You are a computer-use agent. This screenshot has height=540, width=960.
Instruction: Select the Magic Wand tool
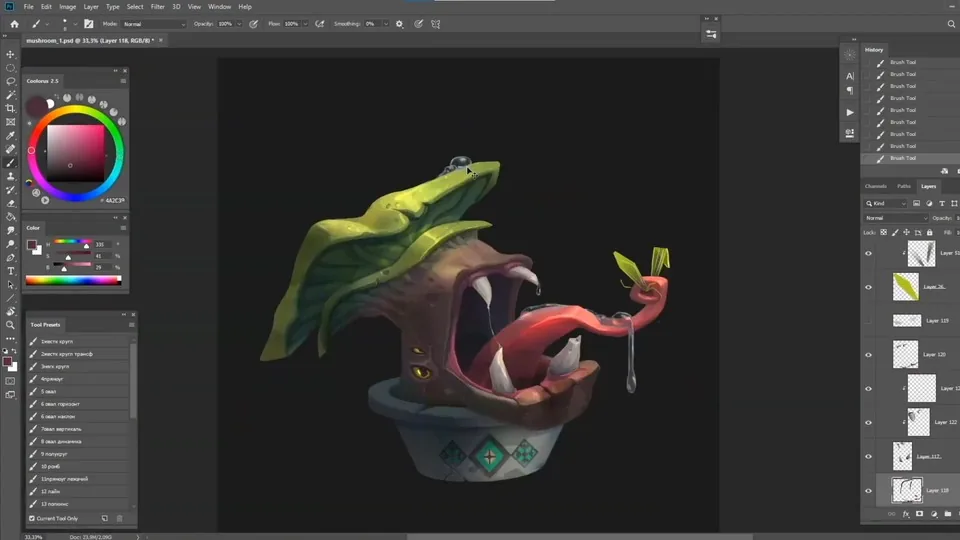[10, 95]
